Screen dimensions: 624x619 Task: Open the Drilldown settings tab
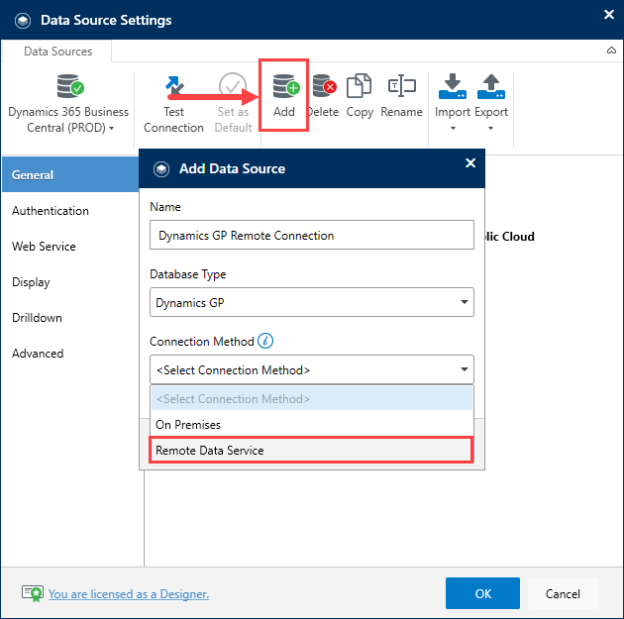pyautogui.click(x=37, y=318)
